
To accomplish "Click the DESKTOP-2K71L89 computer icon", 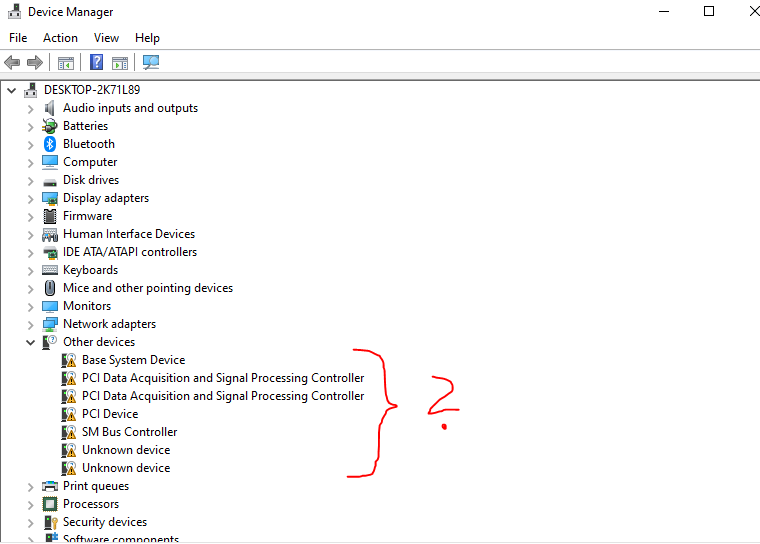I will [31, 90].
